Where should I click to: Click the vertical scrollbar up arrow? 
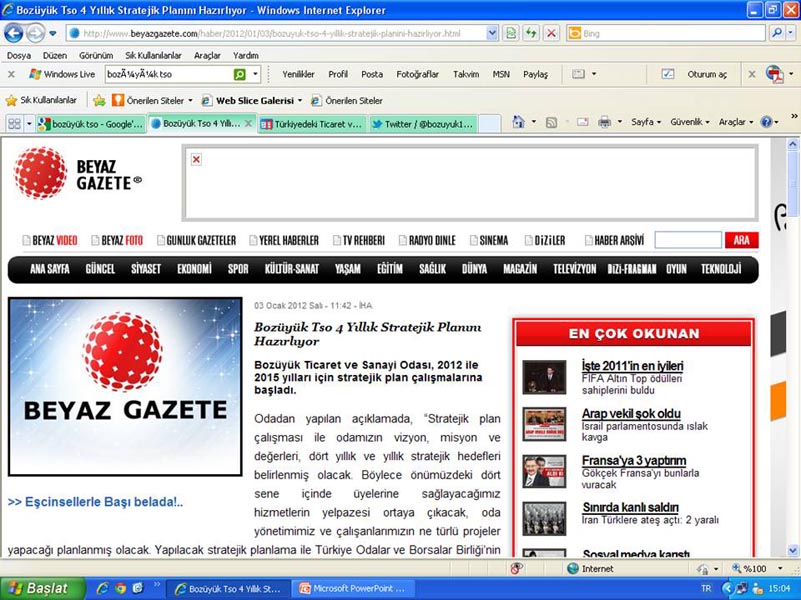pyautogui.click(x=792, y=144)
